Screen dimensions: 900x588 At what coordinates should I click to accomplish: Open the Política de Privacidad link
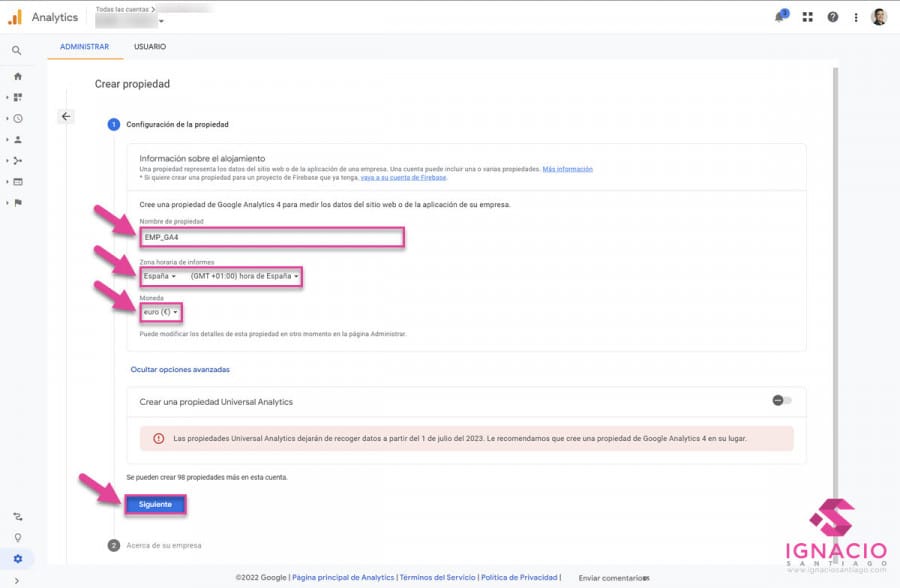518,577
